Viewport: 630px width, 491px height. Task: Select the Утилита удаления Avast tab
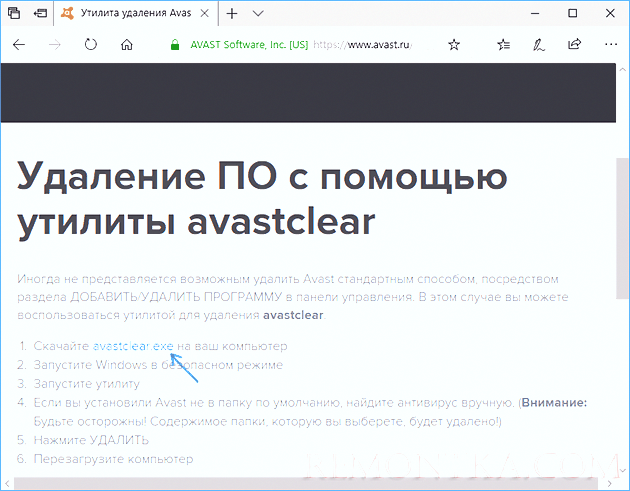[136, 13]
